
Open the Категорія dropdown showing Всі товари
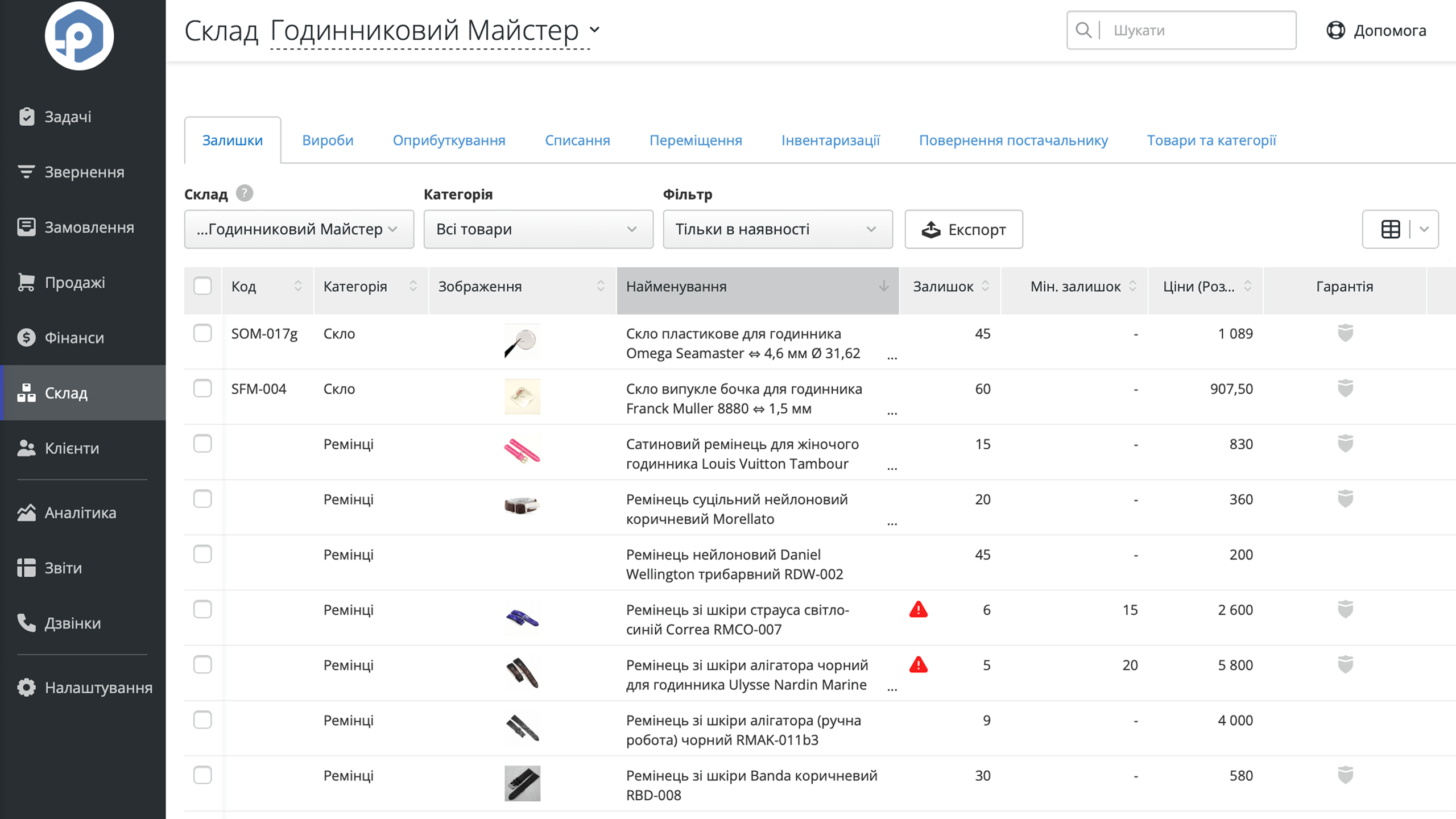pyautogui.click(x=538, y=229)
